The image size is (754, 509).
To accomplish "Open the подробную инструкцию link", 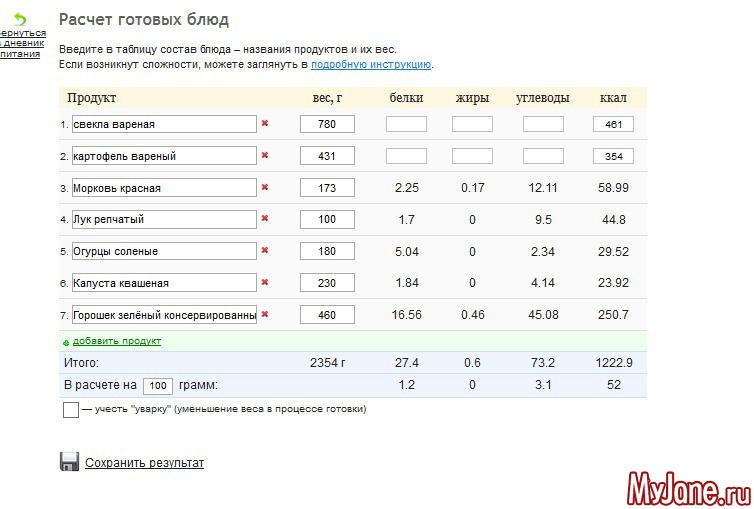I will point(370,64).
